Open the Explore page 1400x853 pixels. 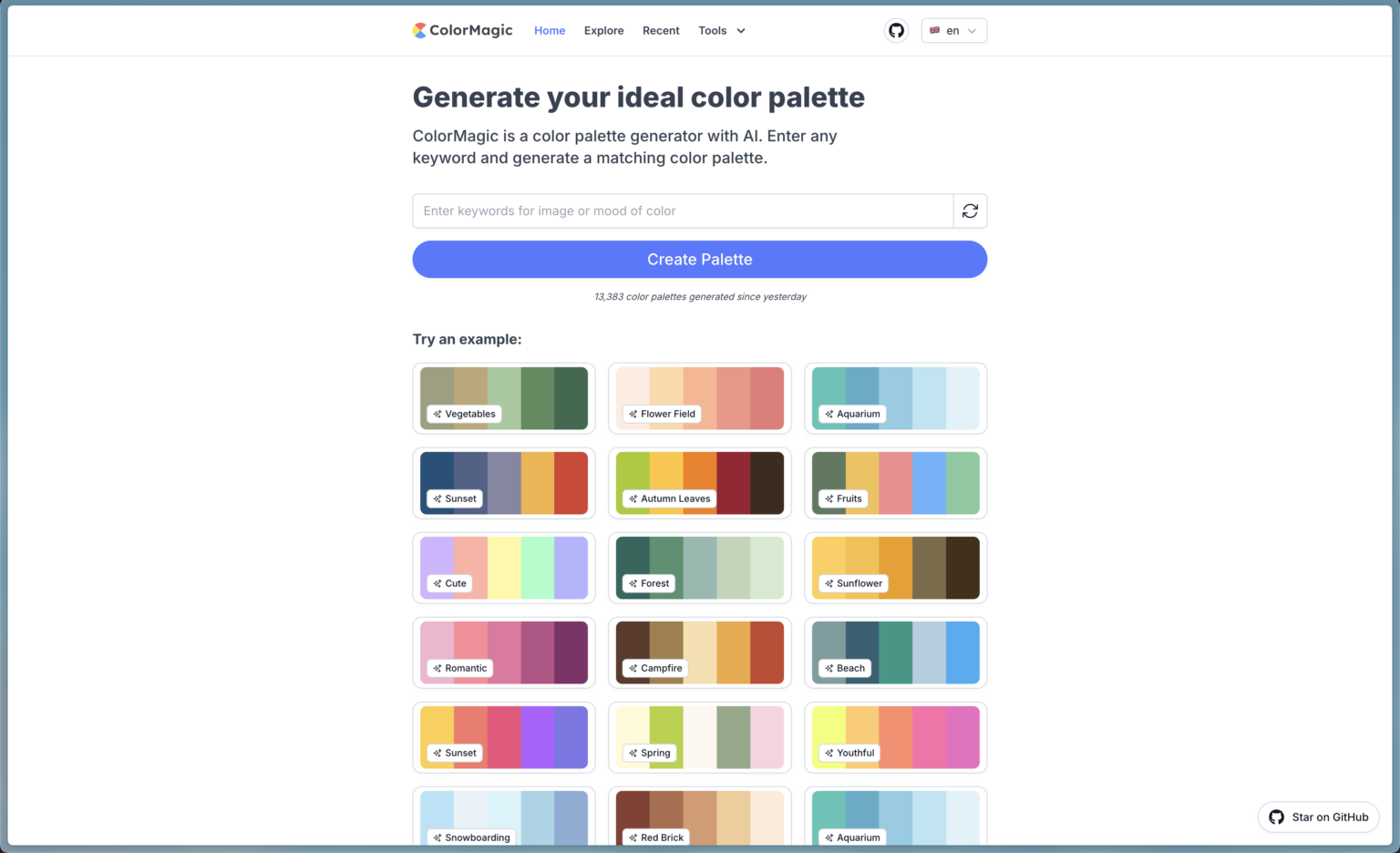click(x=603, y=30)
